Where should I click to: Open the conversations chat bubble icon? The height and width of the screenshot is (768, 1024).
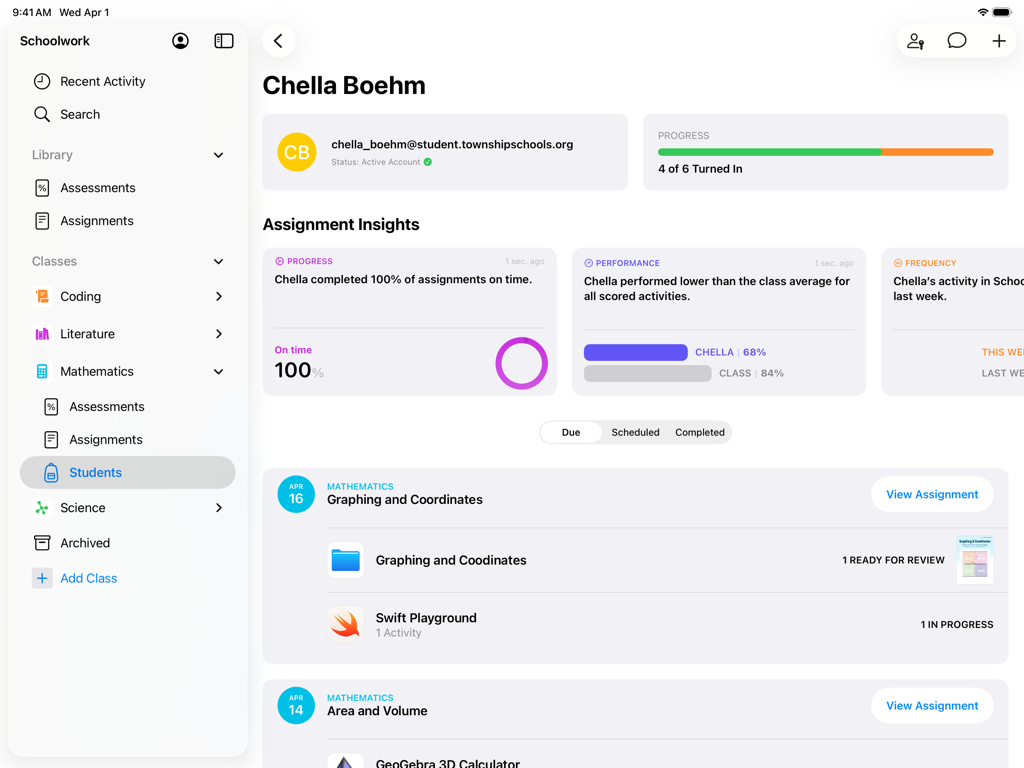click(x=957, y=41)
